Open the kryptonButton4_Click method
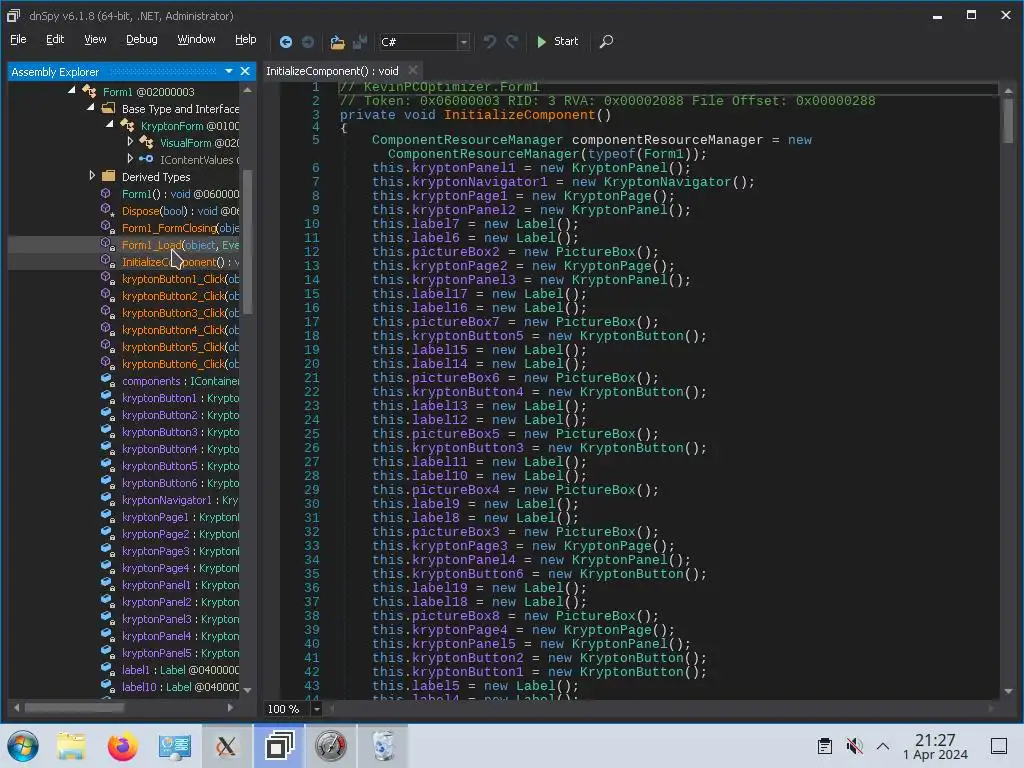The image size is (1024, 768). (x=180, y=330)
